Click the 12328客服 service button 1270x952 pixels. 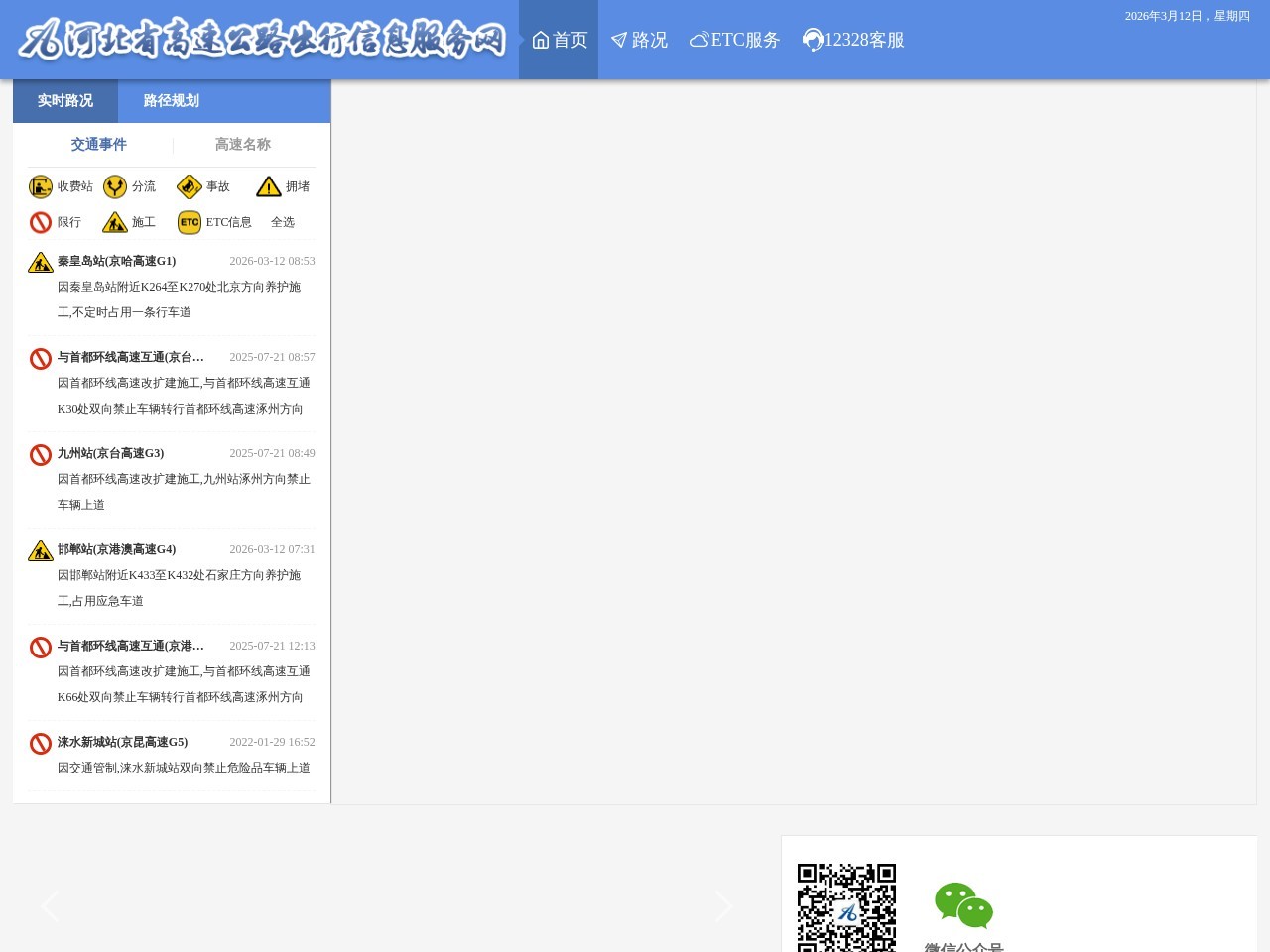pyautogui.click(x=852, y=40)
